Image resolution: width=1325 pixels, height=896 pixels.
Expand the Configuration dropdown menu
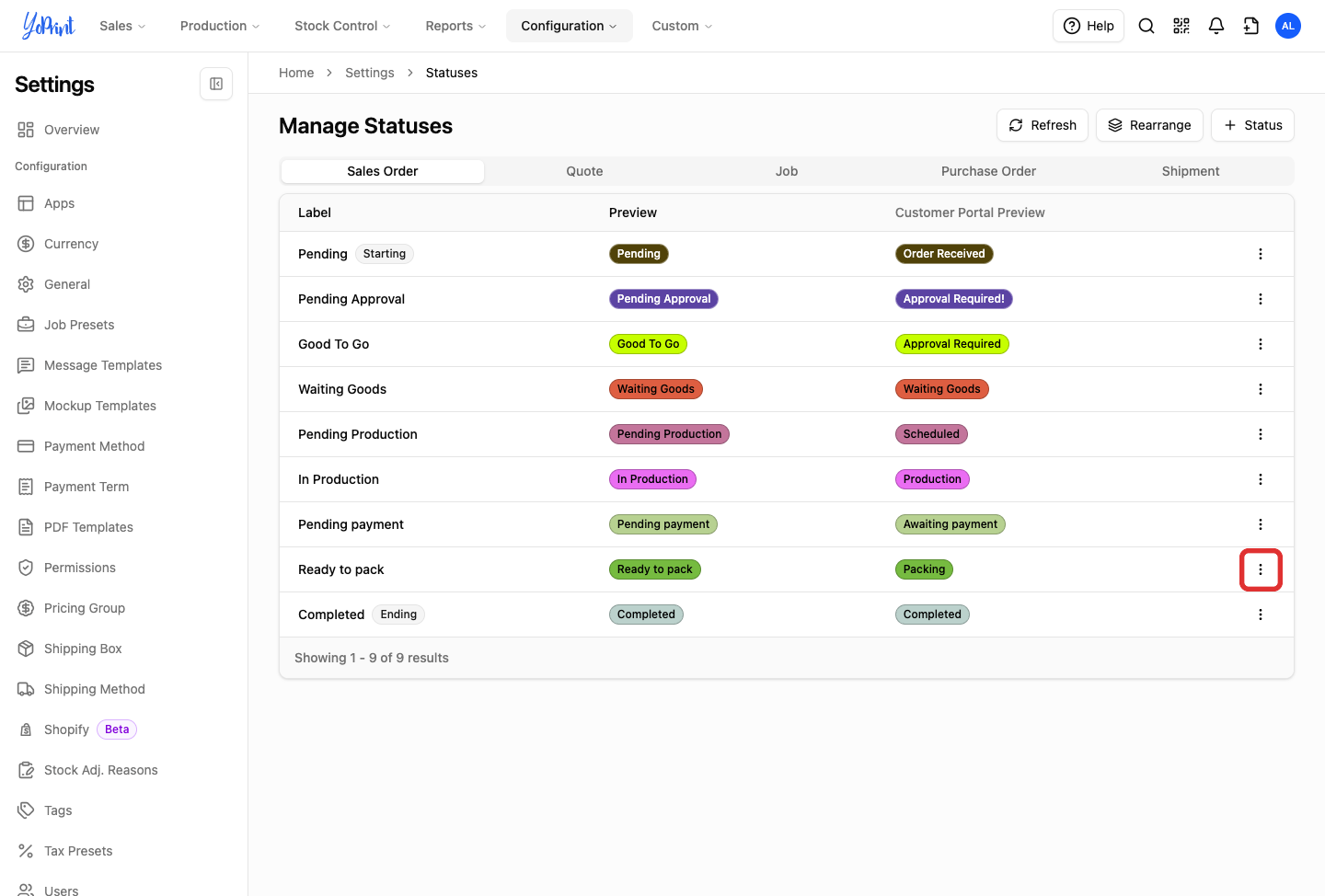coord(569,26)
